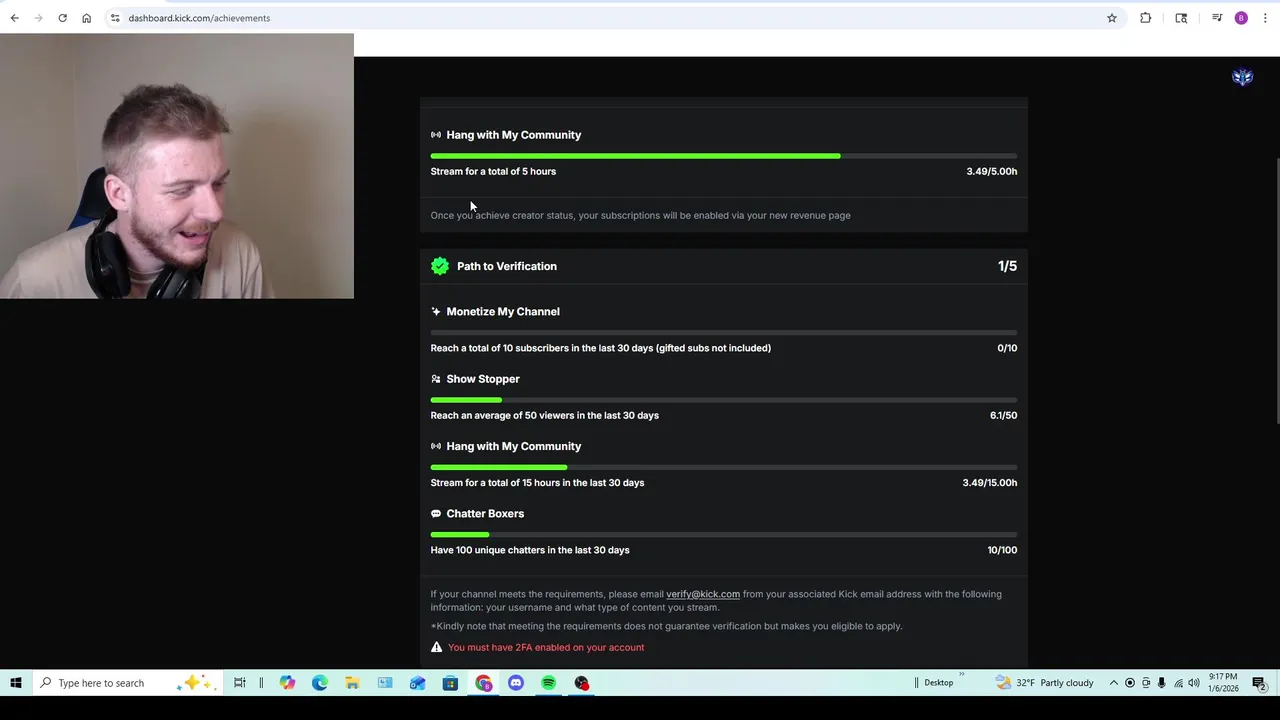The width and height of the screenshot is (1280, 720).
Task: Launch Copilot from the taskbar
Action: 287,683
